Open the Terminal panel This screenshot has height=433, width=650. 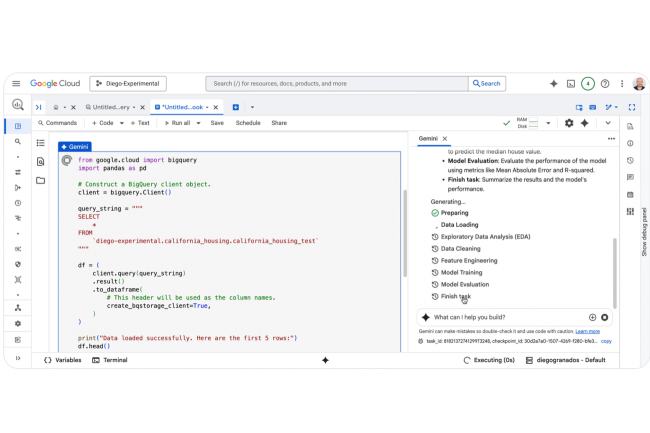110,360
